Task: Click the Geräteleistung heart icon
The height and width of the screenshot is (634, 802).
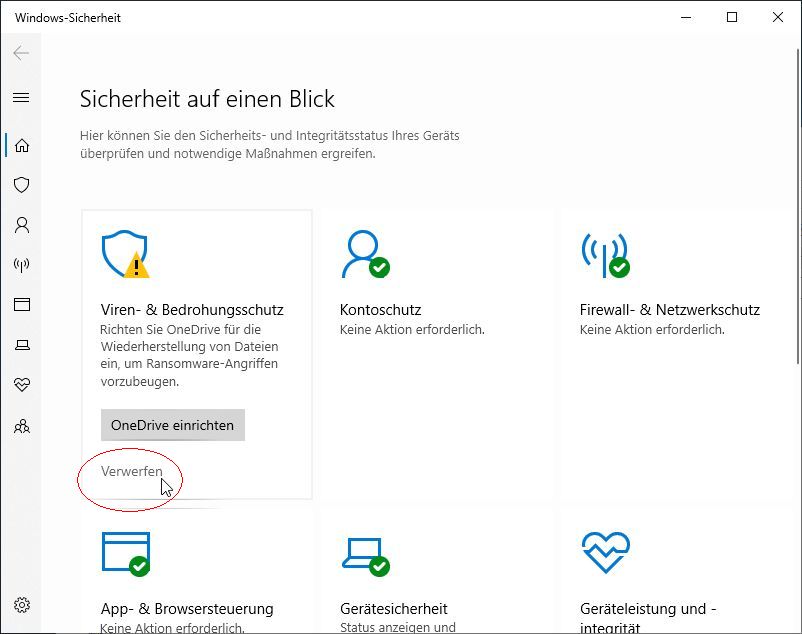Action: click(x=606, y=553)
